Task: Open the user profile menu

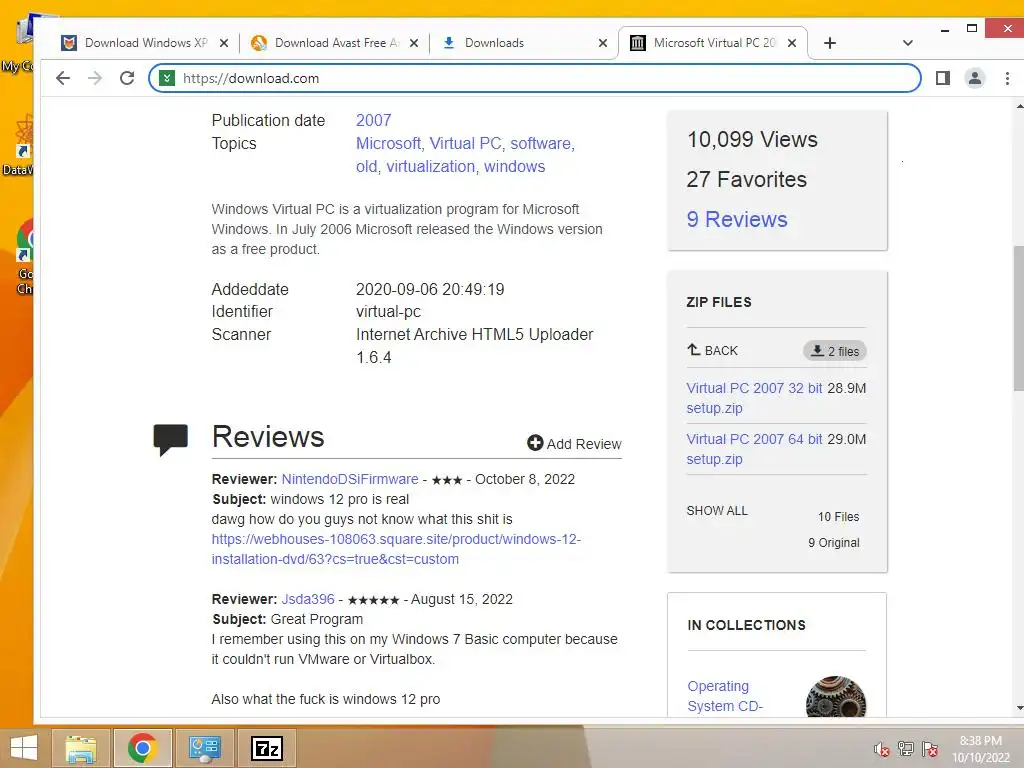Action: click(x=974, y=78)
